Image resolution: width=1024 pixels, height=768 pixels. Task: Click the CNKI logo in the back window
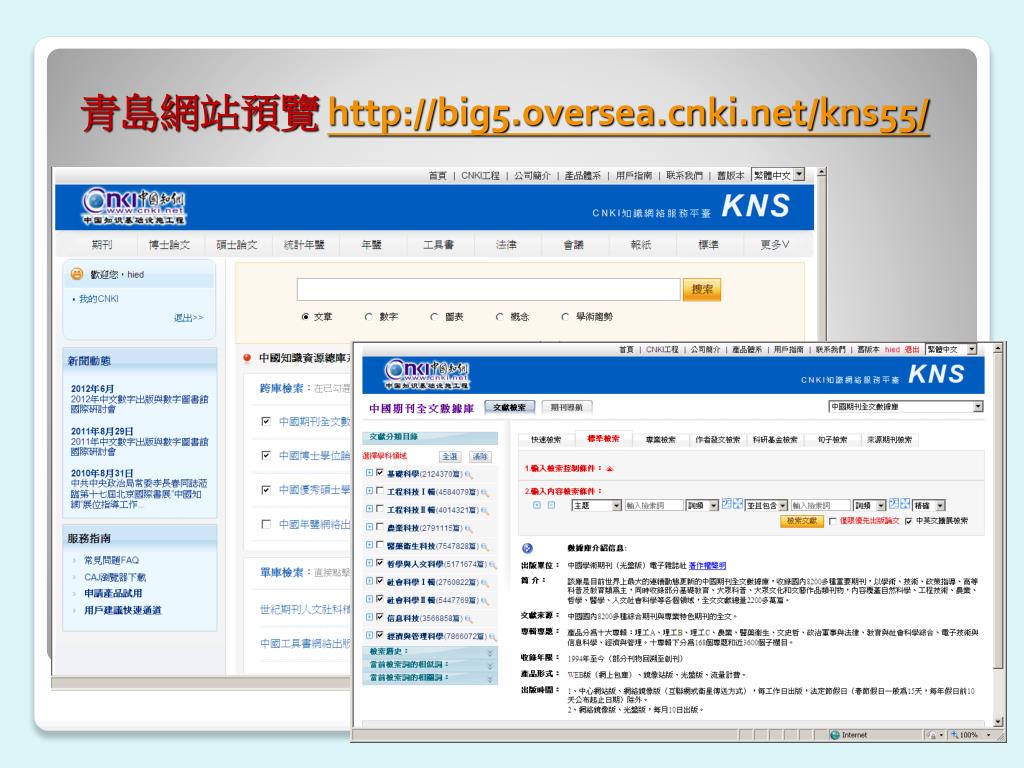(133, 206)
